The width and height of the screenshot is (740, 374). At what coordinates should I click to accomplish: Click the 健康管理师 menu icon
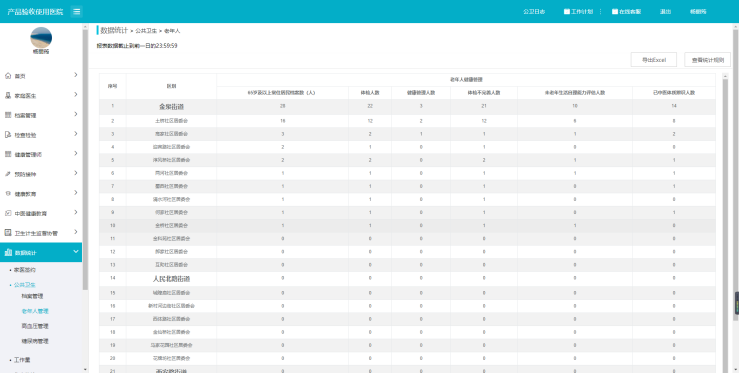tap(8, 154)
